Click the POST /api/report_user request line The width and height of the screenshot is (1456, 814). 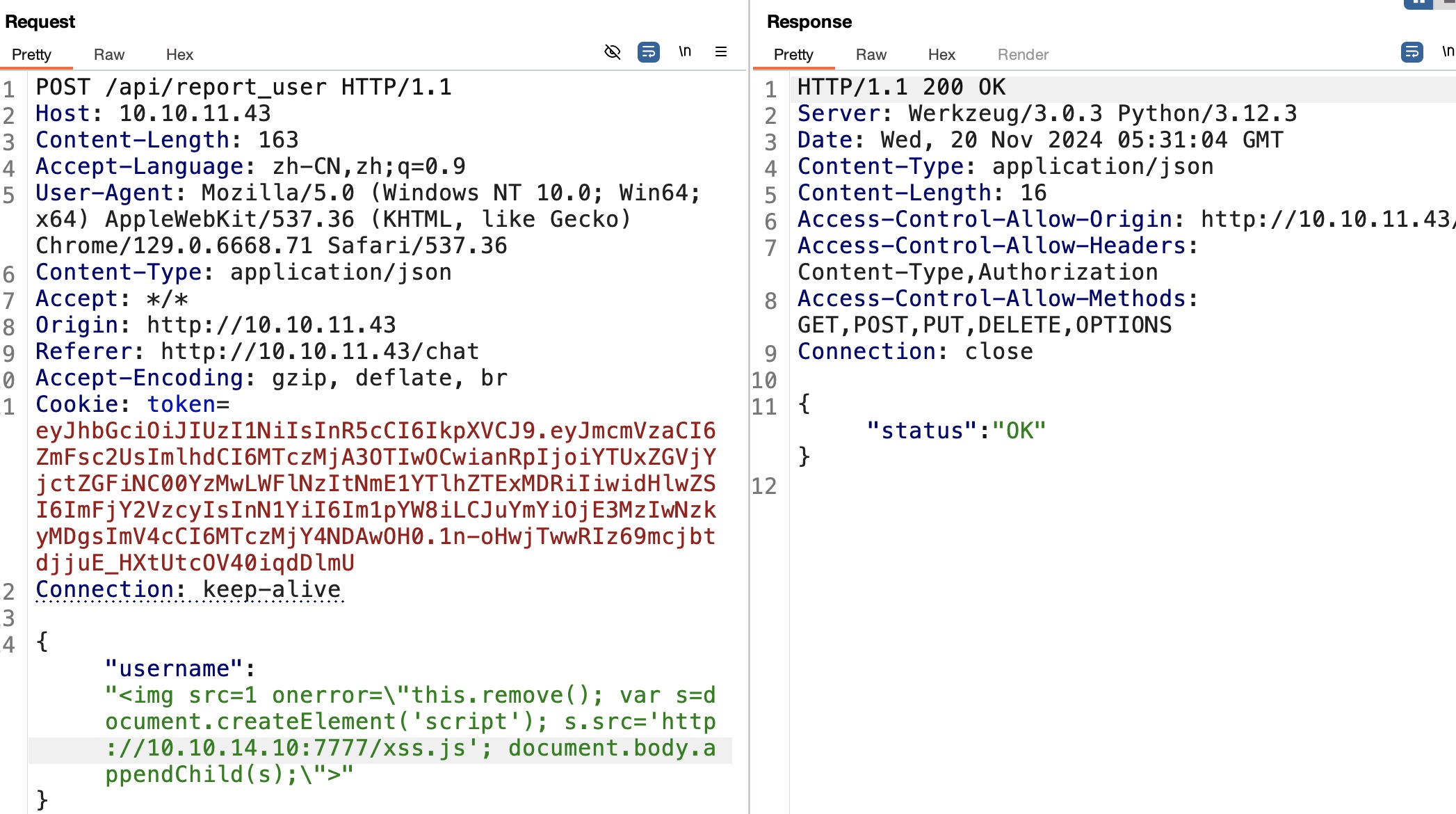(243, 87)
